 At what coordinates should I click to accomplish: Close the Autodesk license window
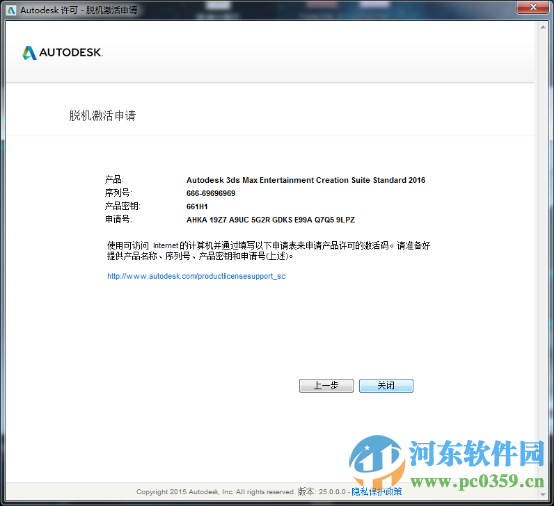[x=534, y=7]
